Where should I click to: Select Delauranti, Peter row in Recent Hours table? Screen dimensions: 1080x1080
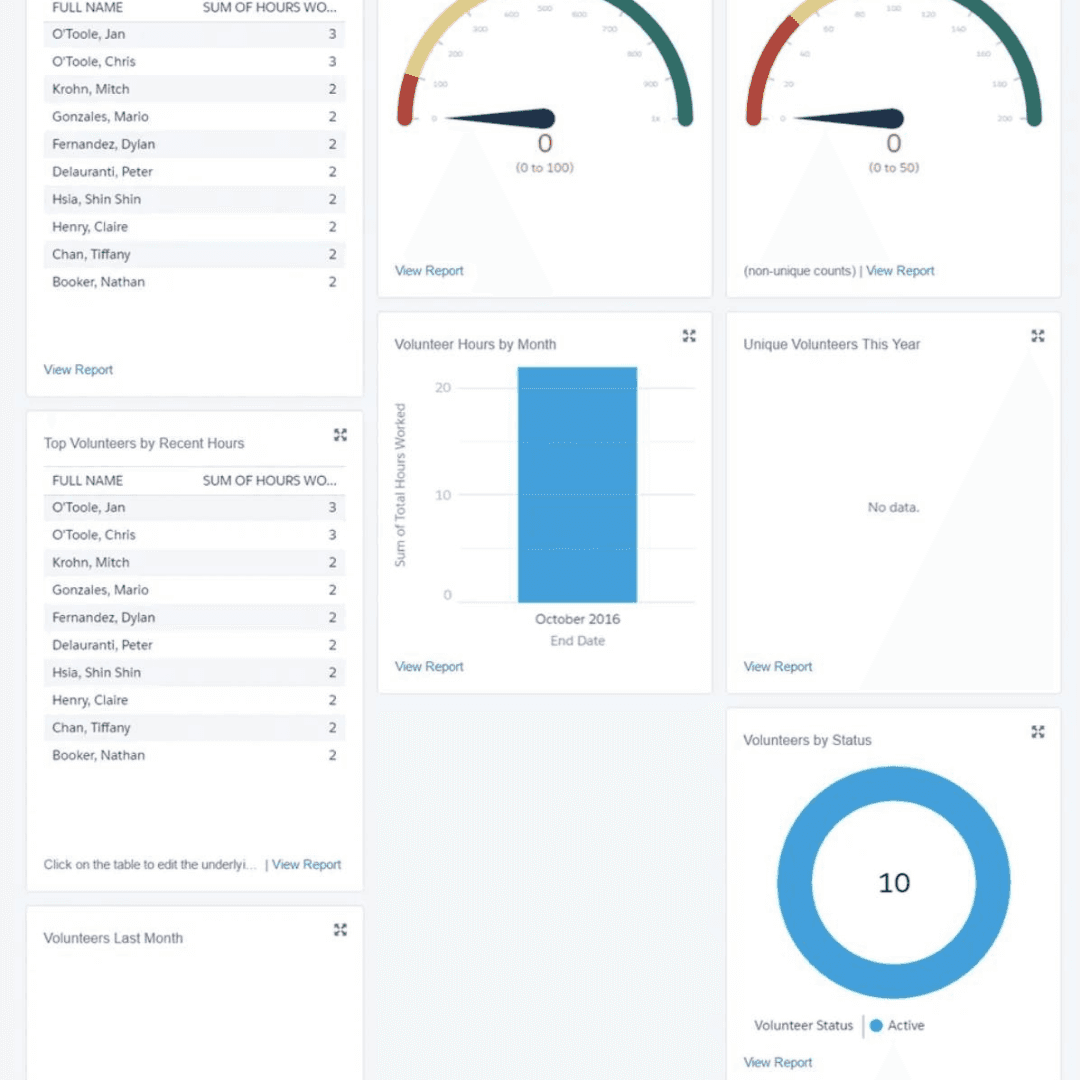194,645
